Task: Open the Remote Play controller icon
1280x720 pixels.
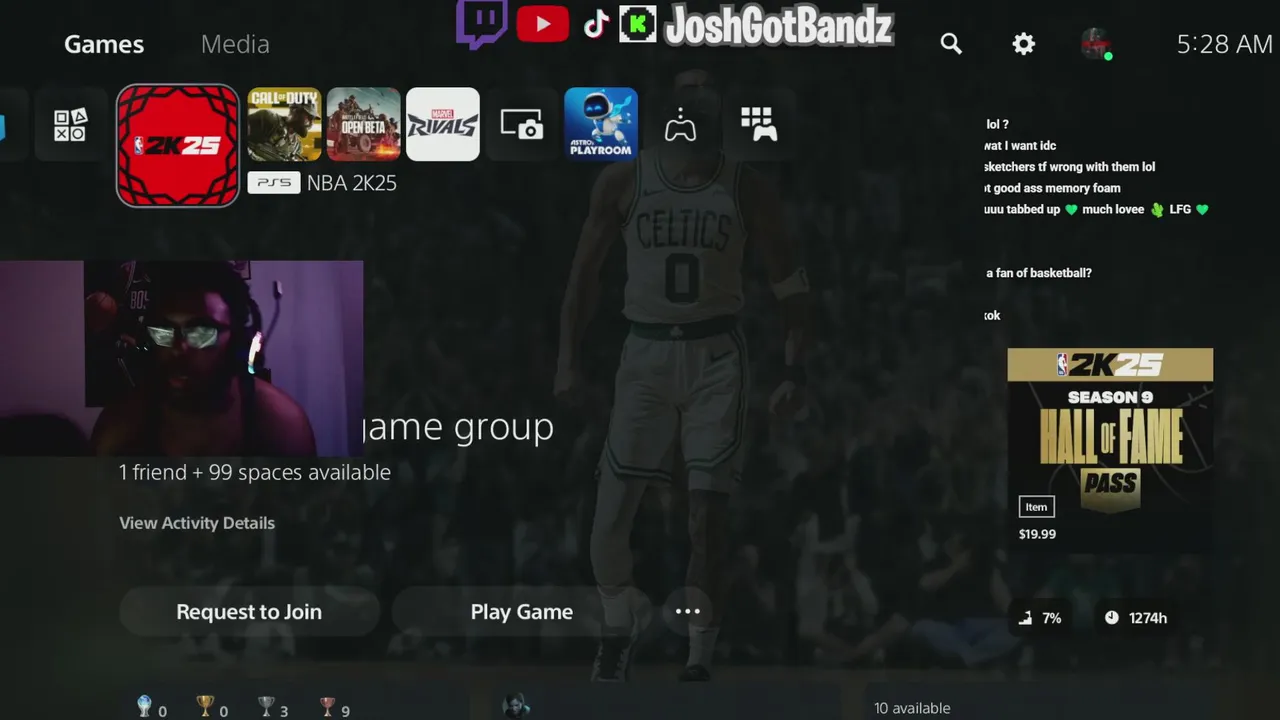Action: coord(680,125)
